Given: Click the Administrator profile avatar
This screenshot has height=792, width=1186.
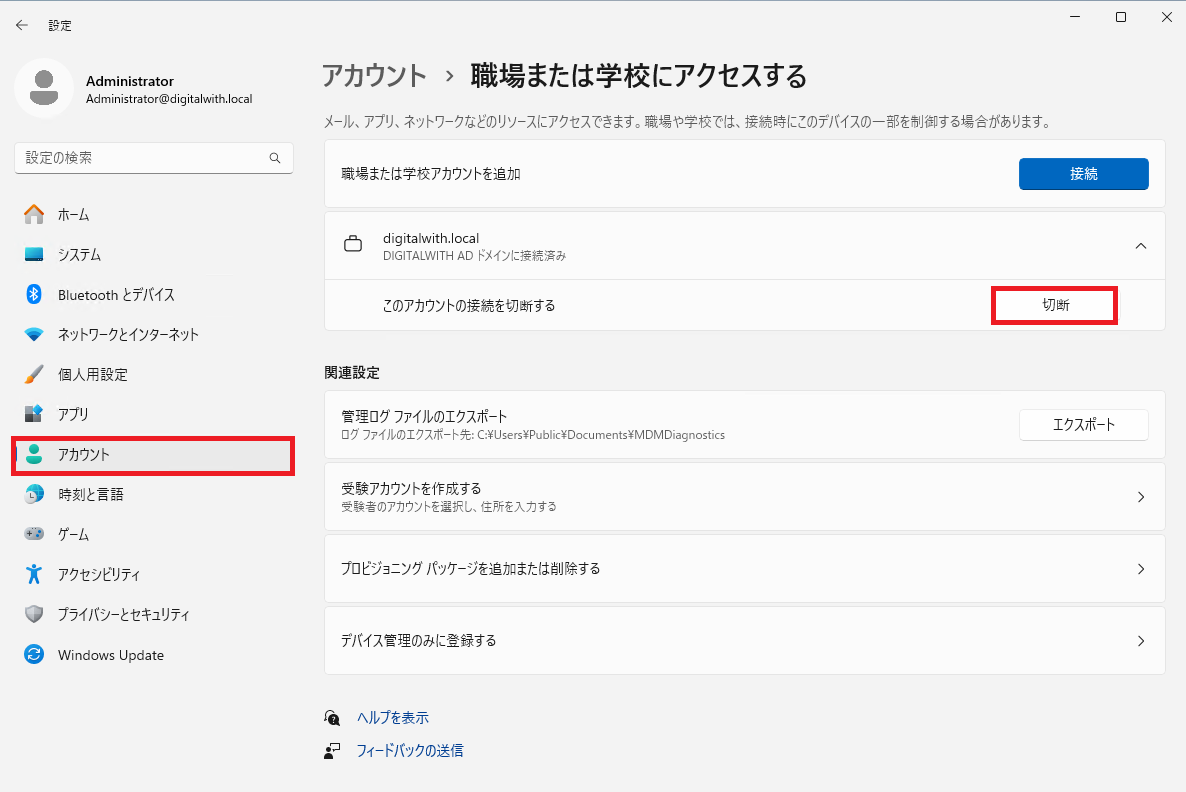Looking at the screenshot, I should coord(44,88).
